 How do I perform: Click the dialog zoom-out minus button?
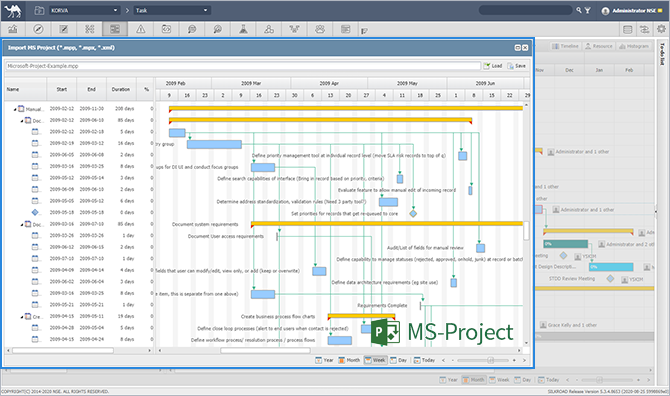point(453,360)
